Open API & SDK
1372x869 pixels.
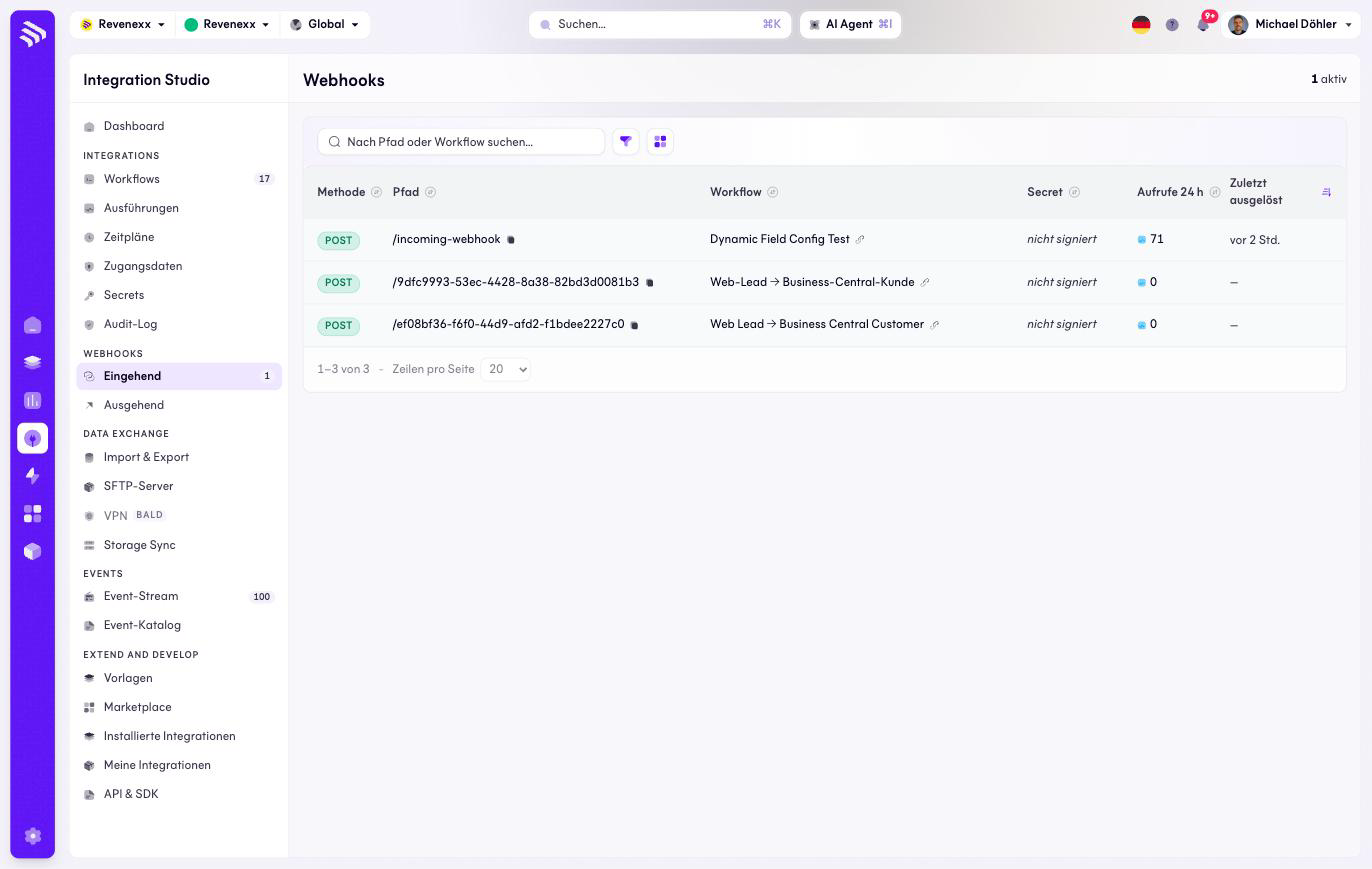[179, 794]
